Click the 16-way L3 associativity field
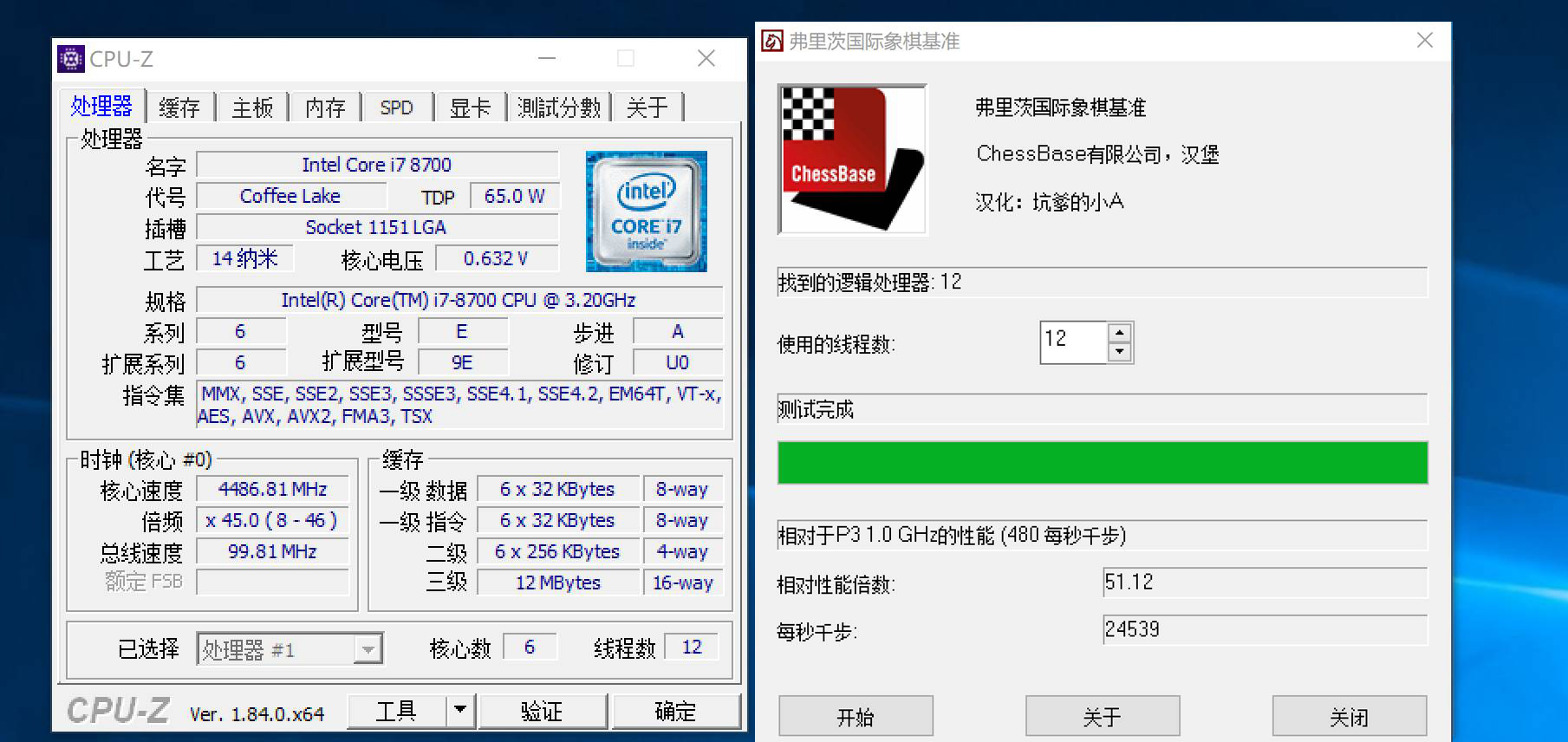The height and width of the screenshot is (742, 1568). 683,583
